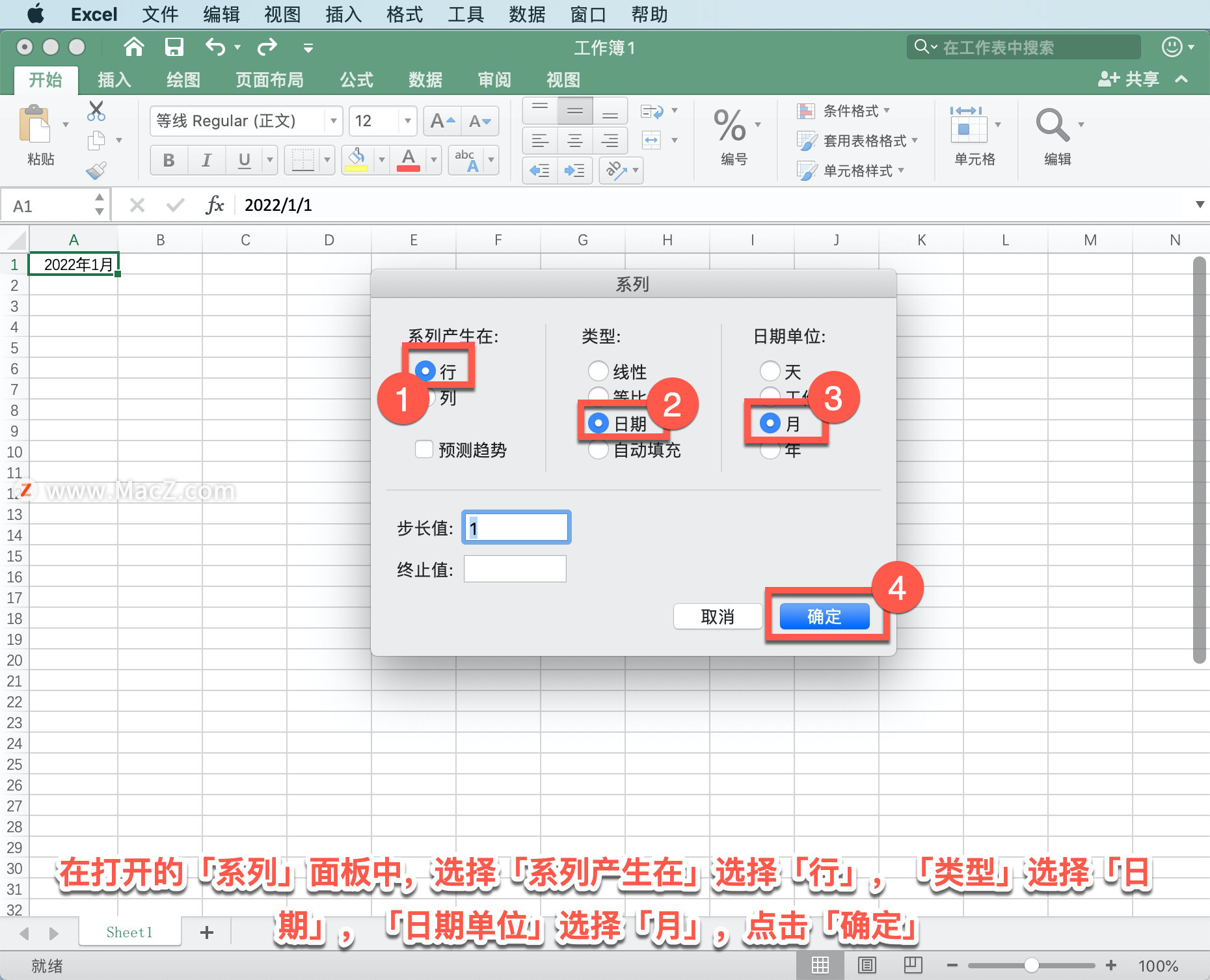Click the zoom slider handle
The height and width of the screenshot is (980, 1210).
(x=1031, y=966)
